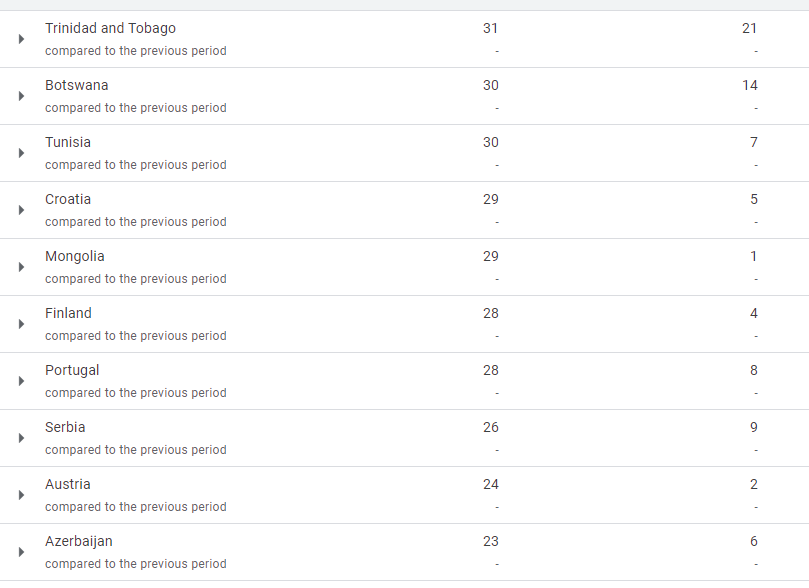Viewport: 809px width, 588px height.
Task: Expand the Serbia row arrow
Action: 21,438
